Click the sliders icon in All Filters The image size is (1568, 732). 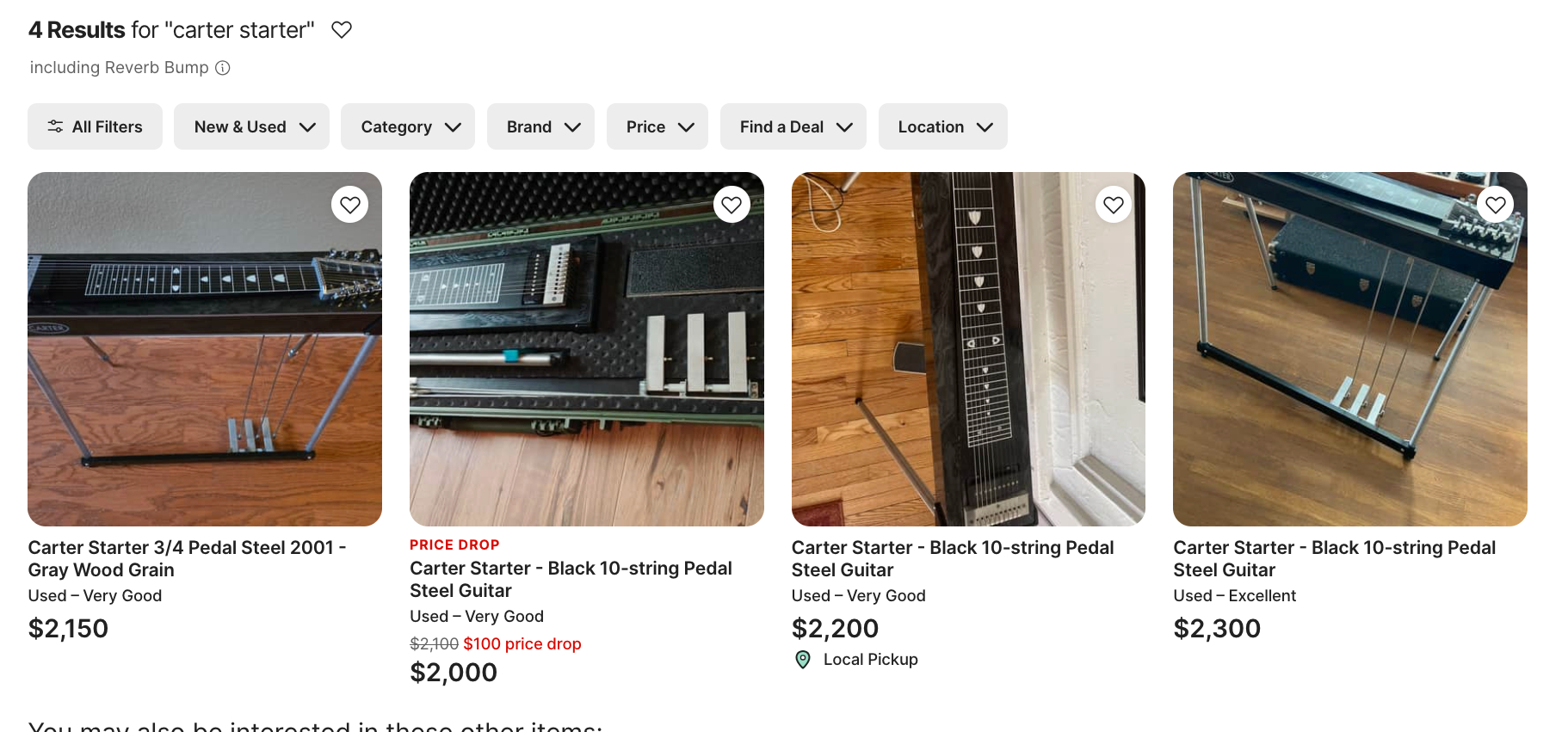(55, 126)
